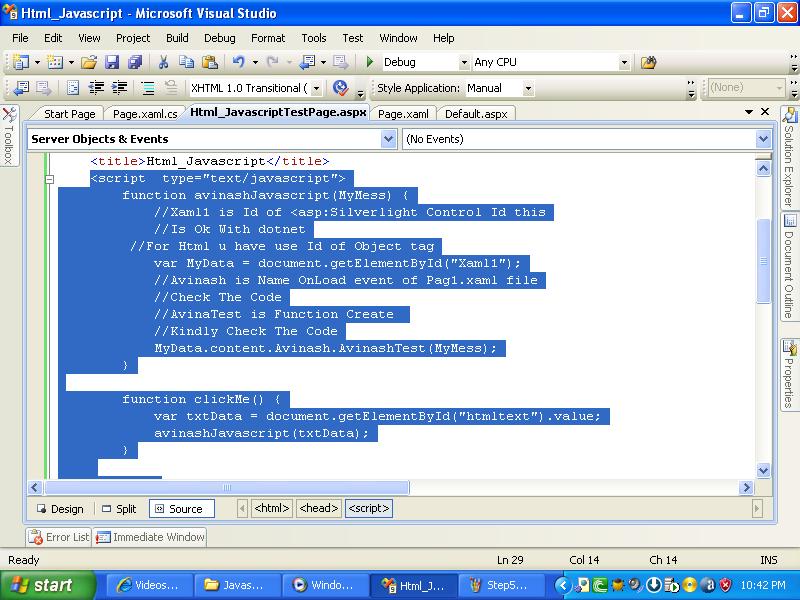Screen dimensions: 800x600
Task: Increase line indent icon
Action: tap(119, 88)
